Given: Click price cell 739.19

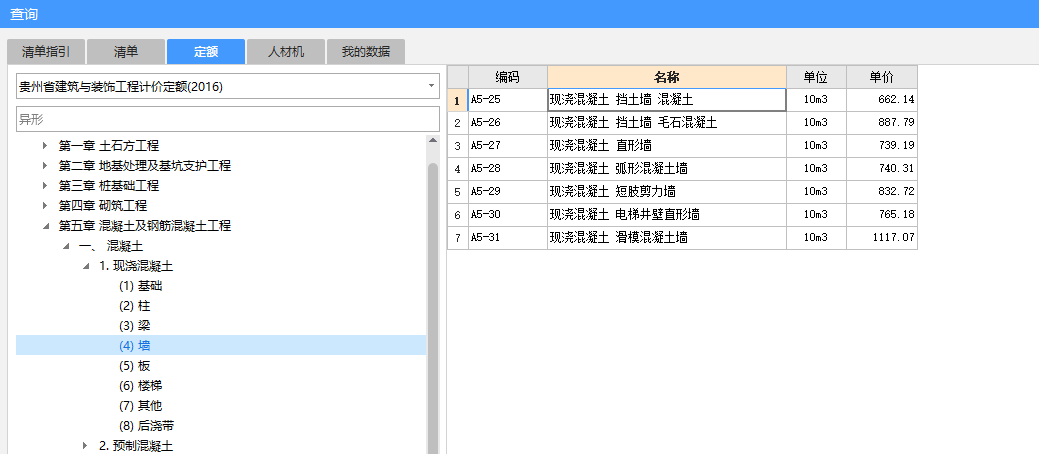Looking at the screenshot, I should click(882, 146).
